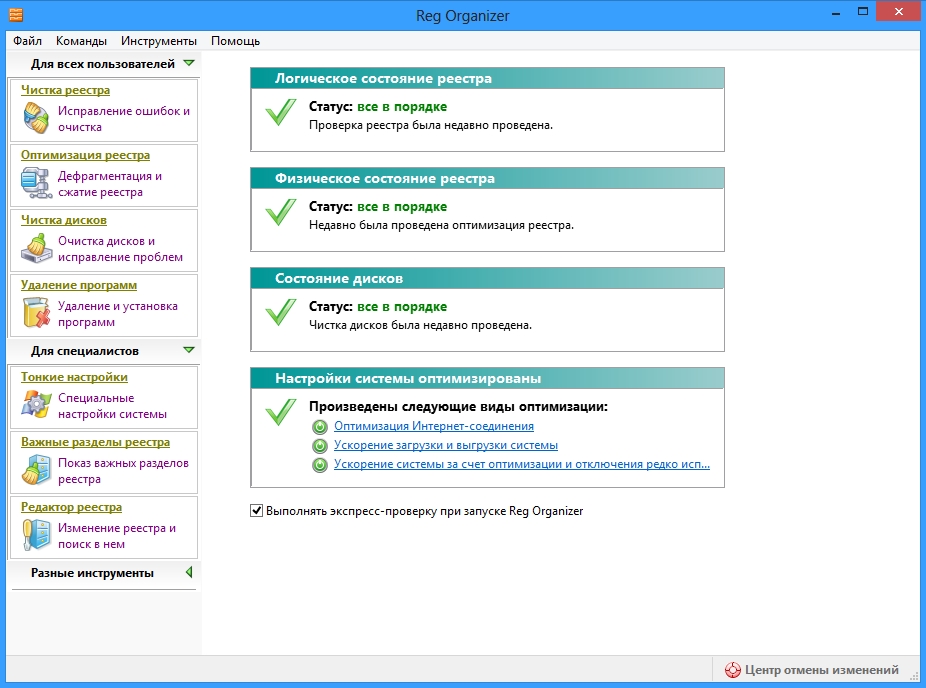
Task: Open Тонкие настройки link
Action: click(x=74, y=377)
